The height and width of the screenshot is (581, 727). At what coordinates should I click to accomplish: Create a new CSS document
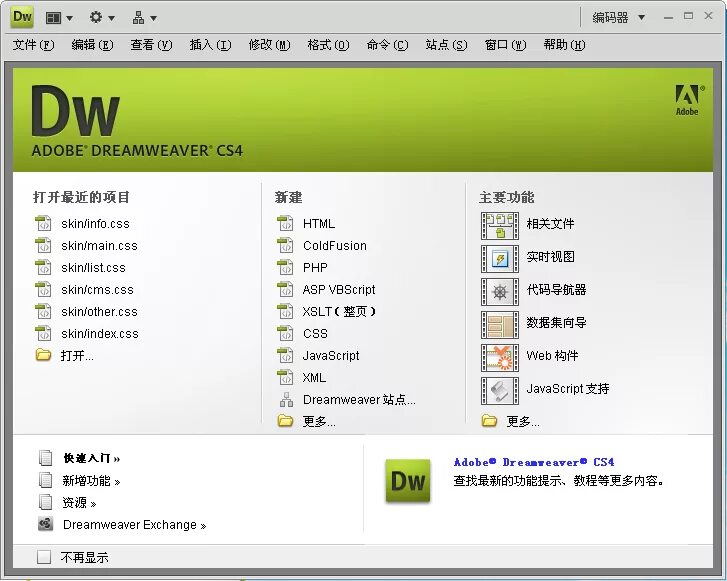(x=315, y=333)
